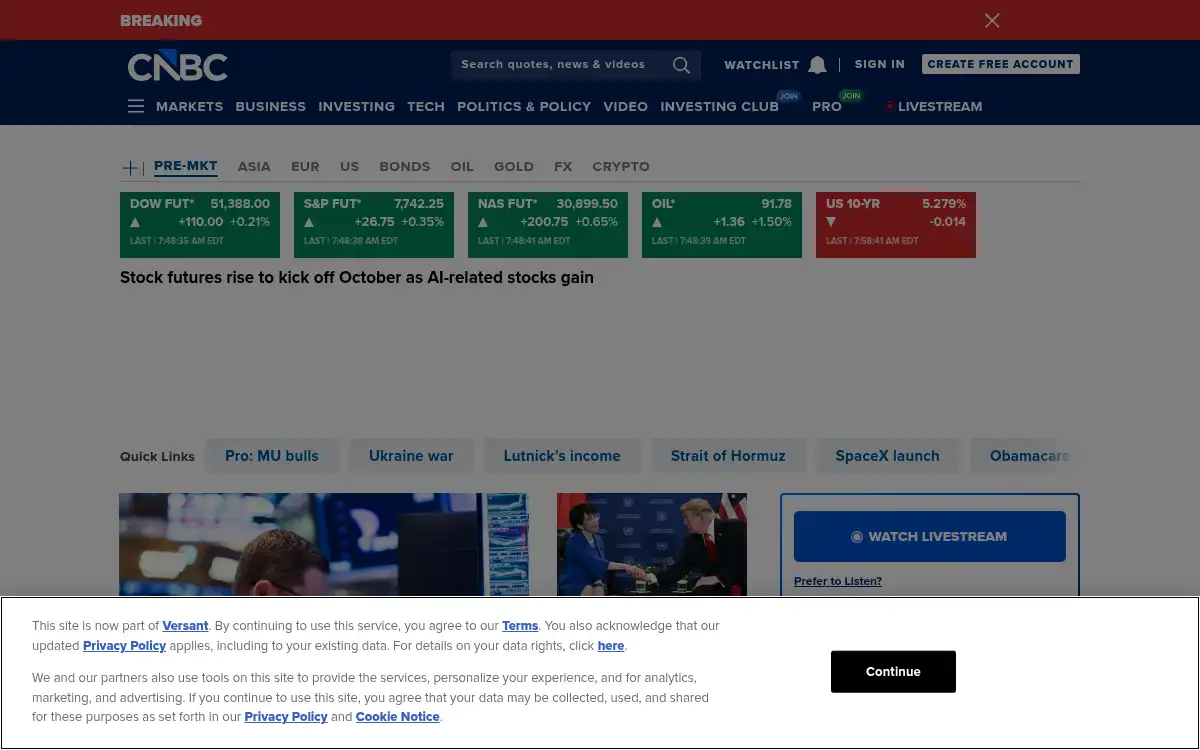Switch to the US markets tab
Image resolution: width=1200 pixels, height=750 pixels.
349,167
